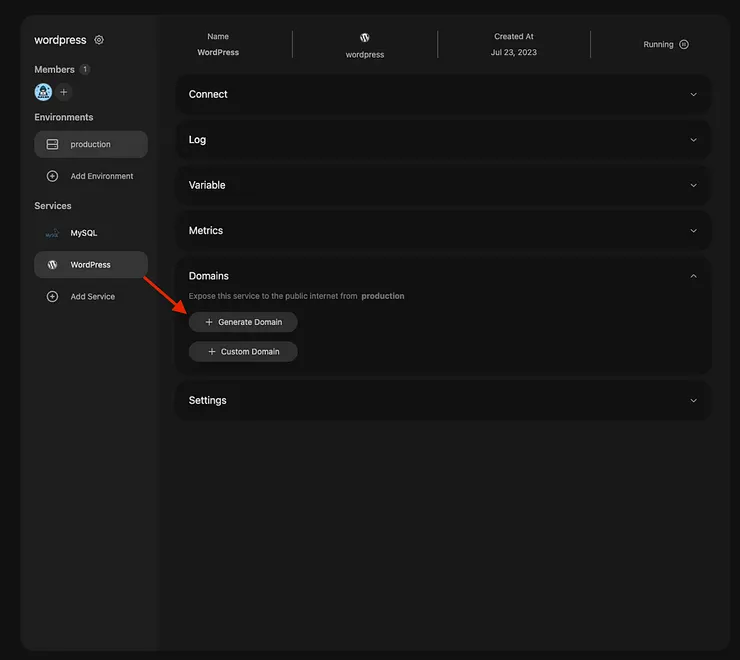Add a new member with plus icon
The image size is (740, 660).
pos(64,92)
